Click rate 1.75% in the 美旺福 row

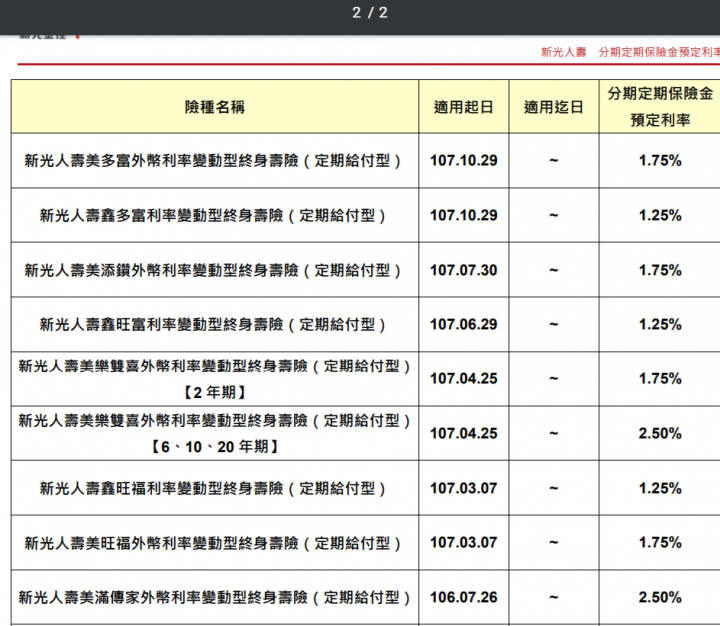(660, 542)
